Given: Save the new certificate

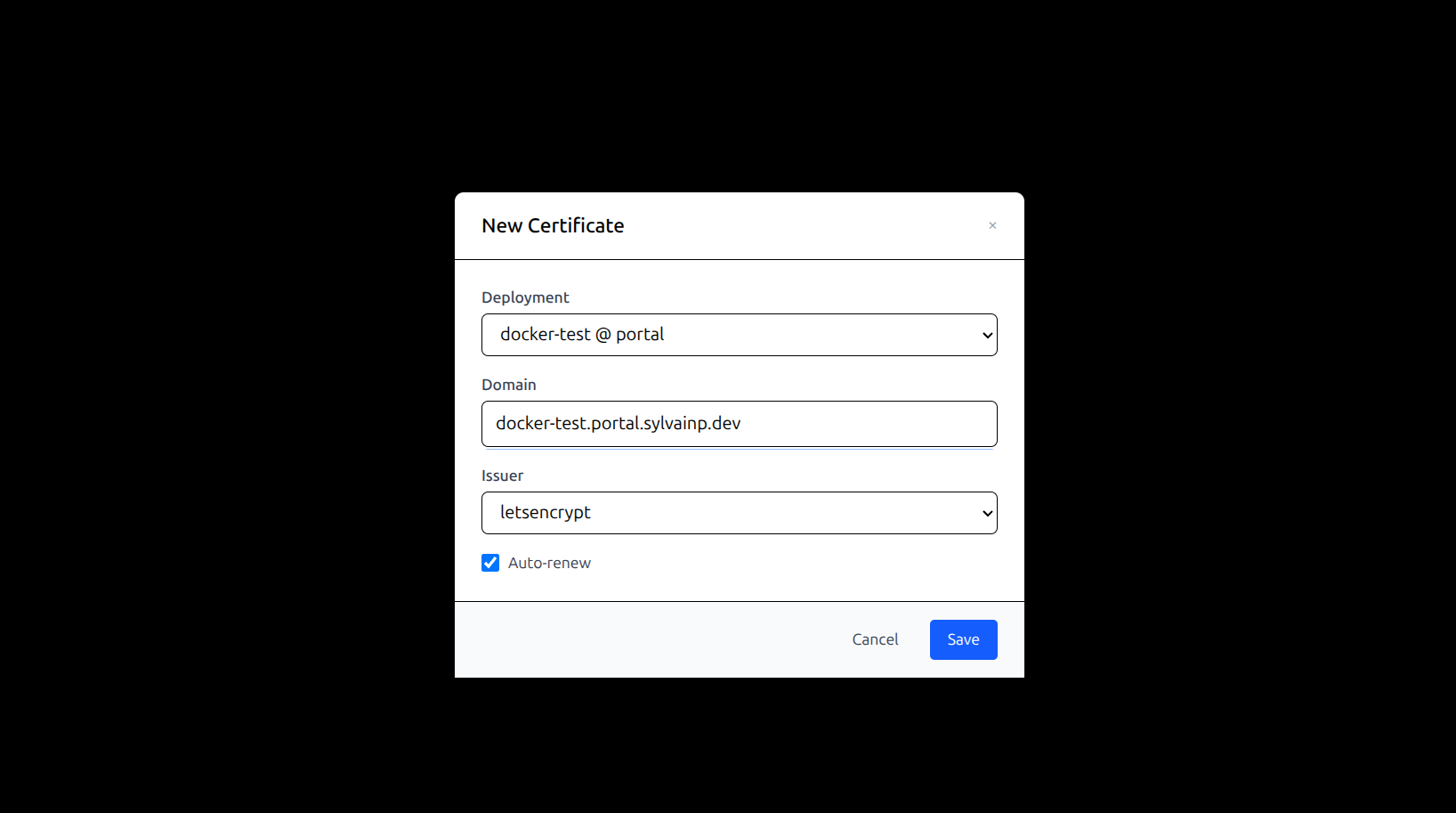Looking at the screenshot, I should [x=963, y=639].
